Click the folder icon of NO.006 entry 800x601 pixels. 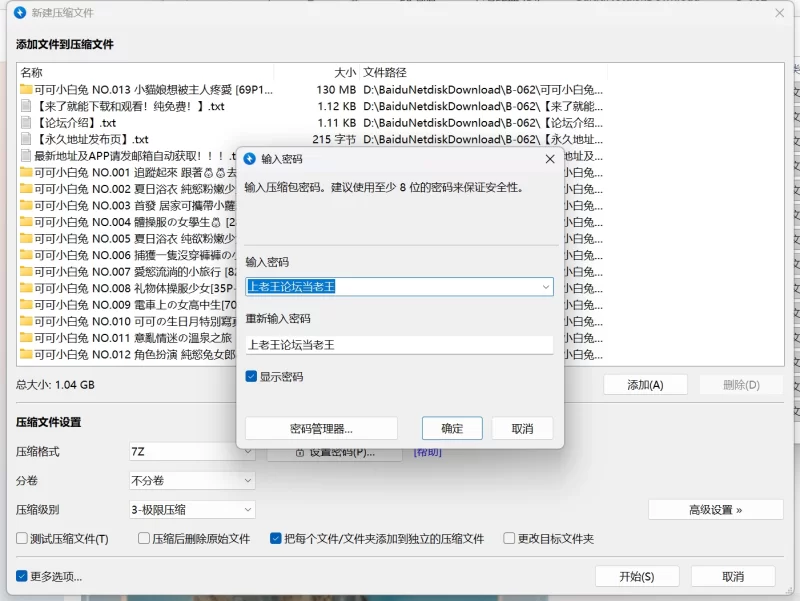pyautogui.click(x=26, y=255)
